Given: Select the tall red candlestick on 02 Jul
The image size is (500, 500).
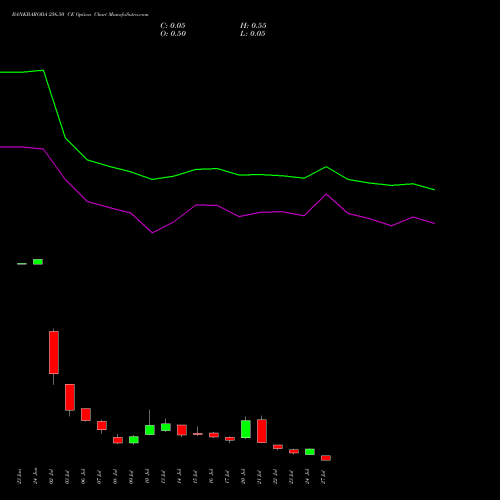Looking at the screenshot, I should tap(54, 352).
